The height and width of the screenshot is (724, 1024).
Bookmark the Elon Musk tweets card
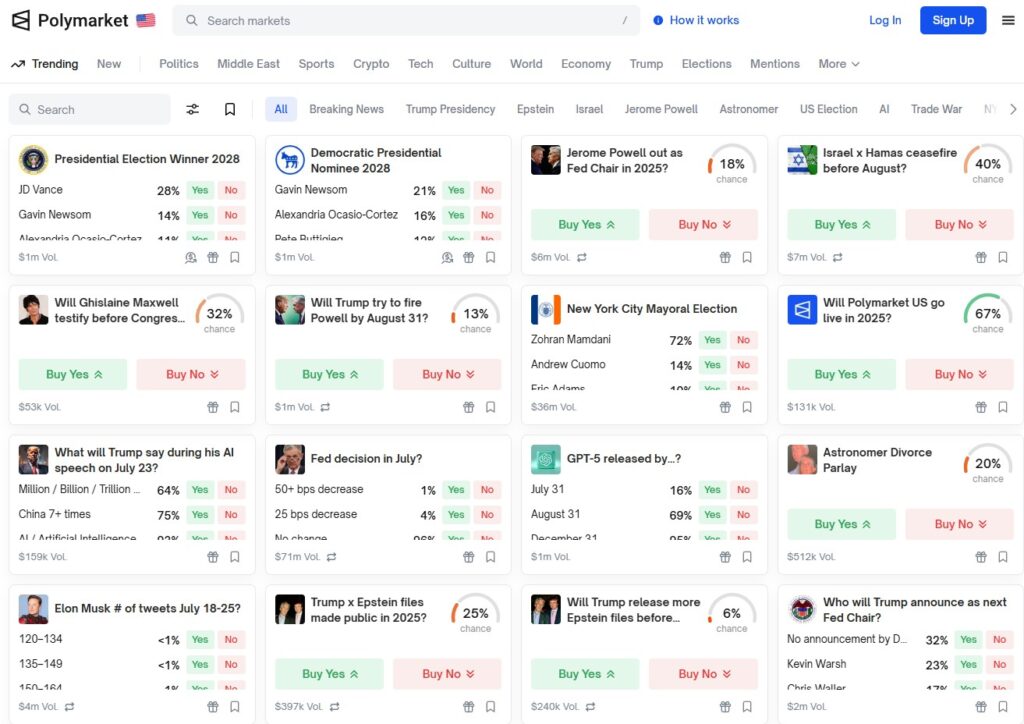coord(234,706)
